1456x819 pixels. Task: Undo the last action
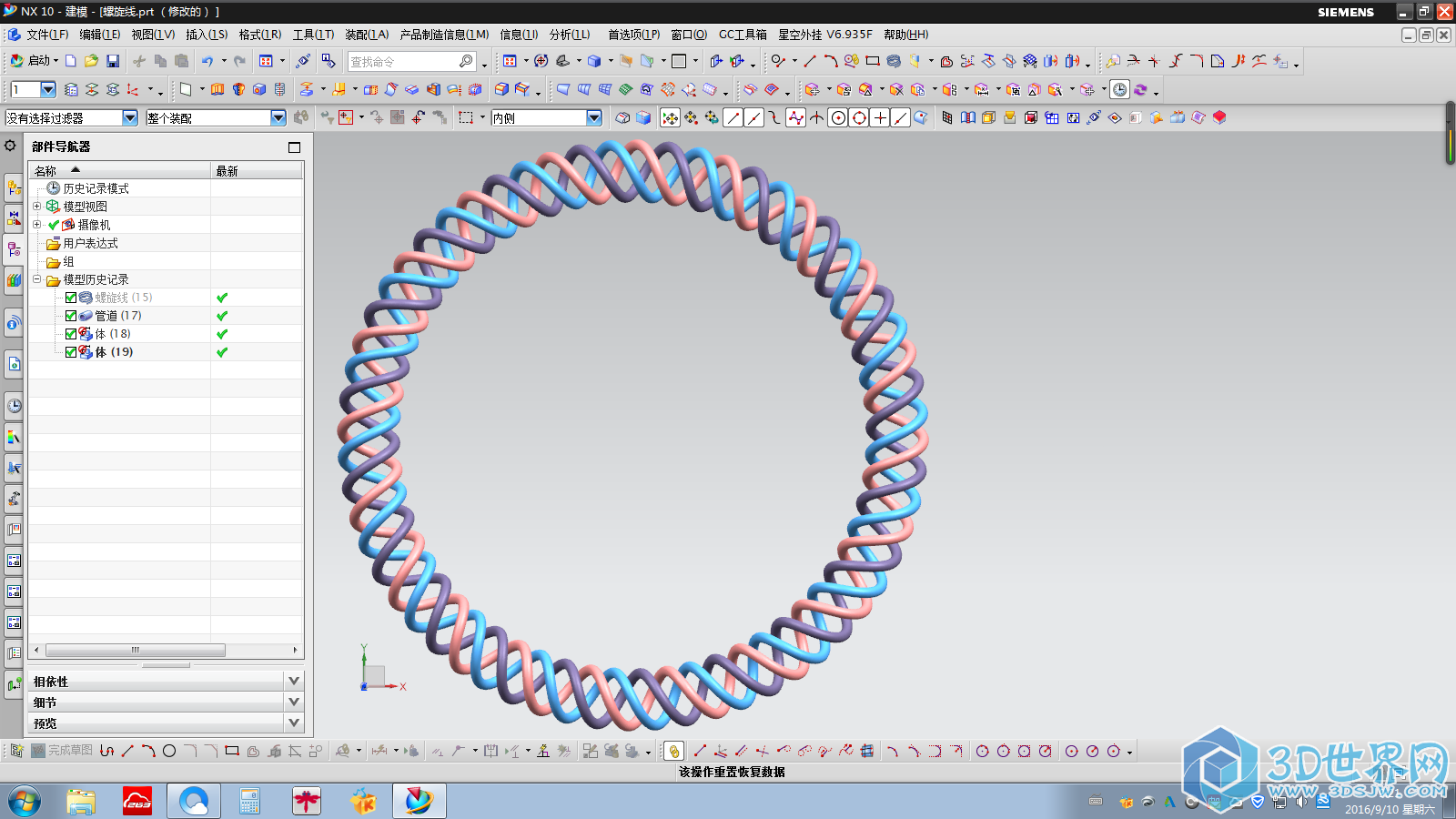(207, 61)
